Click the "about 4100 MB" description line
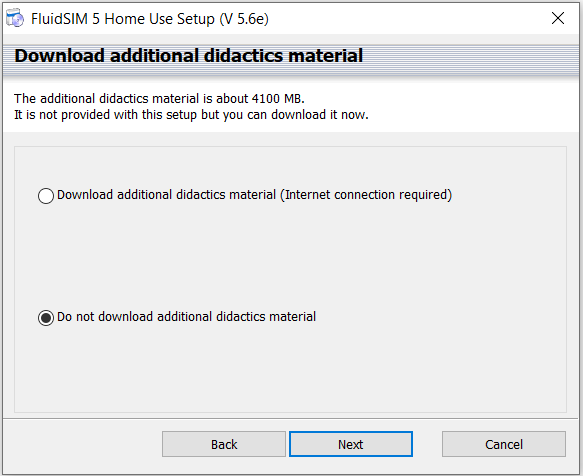This screenshot has height=476, width=583. (x=159, y=99)
